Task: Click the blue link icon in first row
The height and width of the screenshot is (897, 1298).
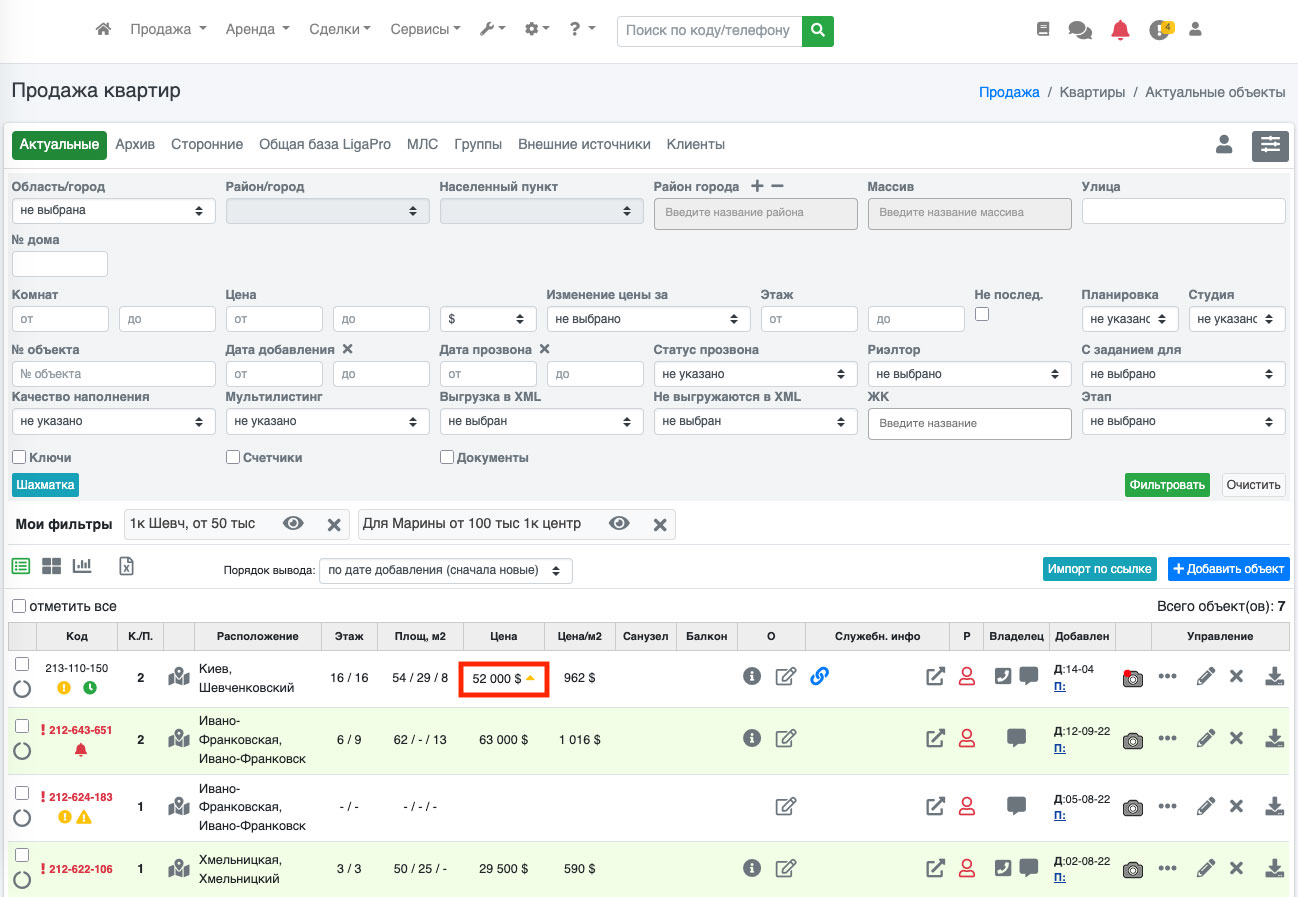Action: [x=819, y=677]
